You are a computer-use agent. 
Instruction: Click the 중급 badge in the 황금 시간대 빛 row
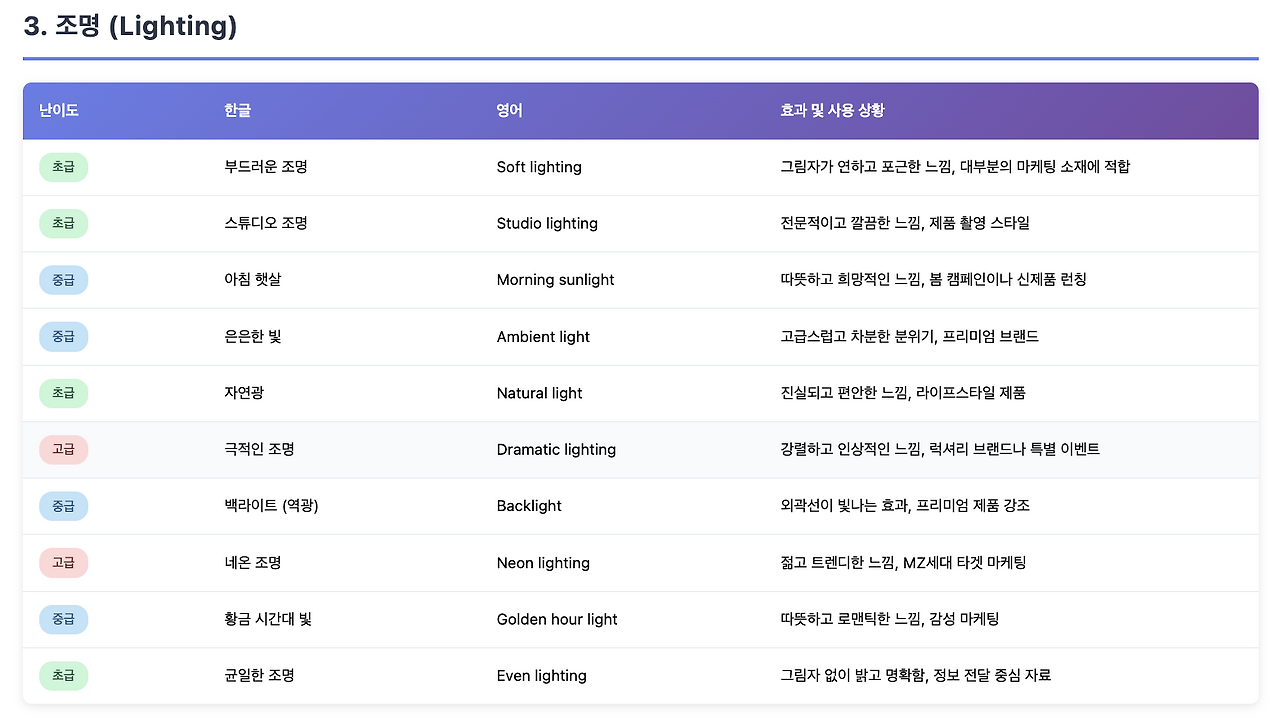tap(64, 619)
